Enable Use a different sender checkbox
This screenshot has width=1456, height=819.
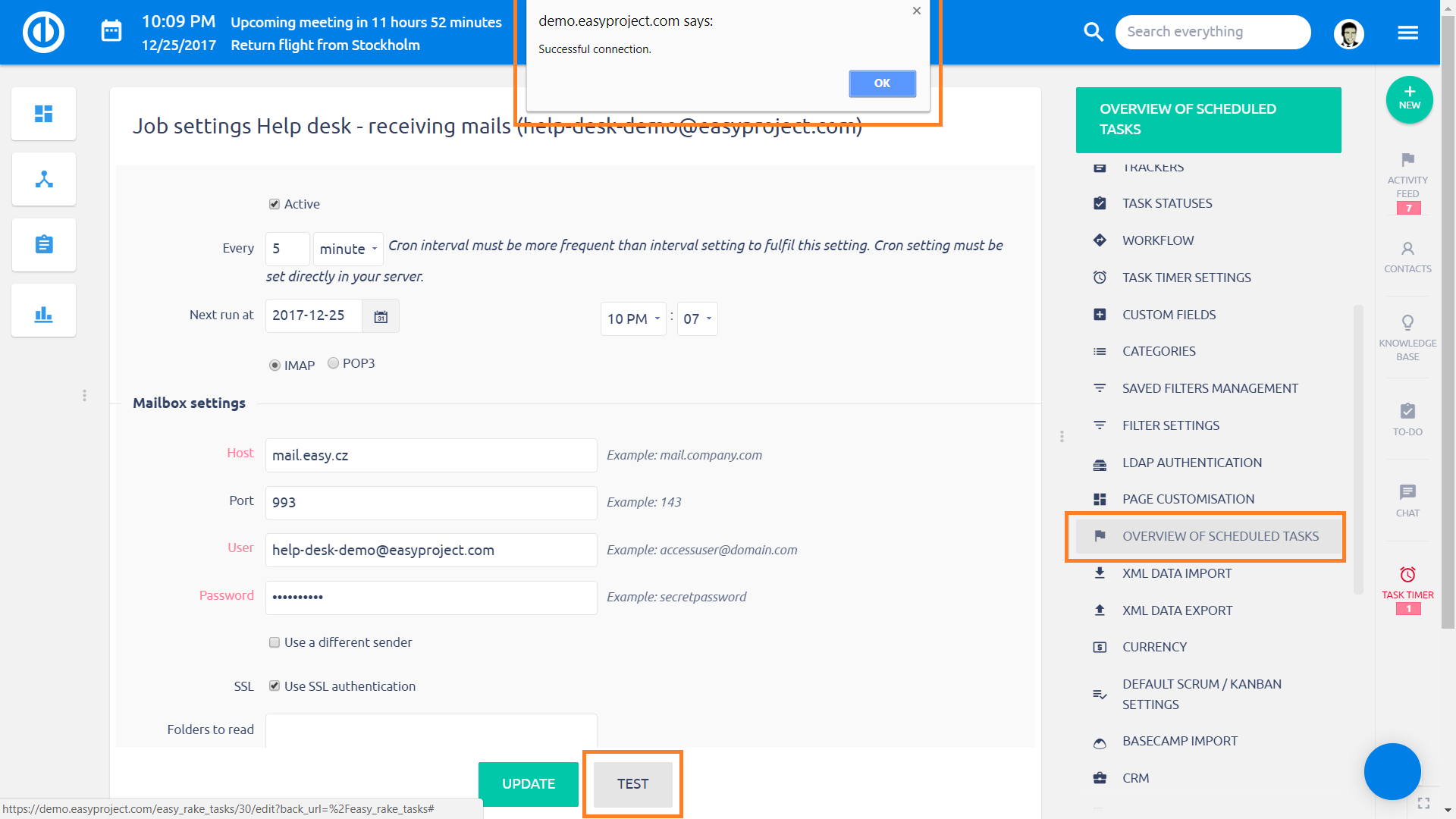point(275,642)
